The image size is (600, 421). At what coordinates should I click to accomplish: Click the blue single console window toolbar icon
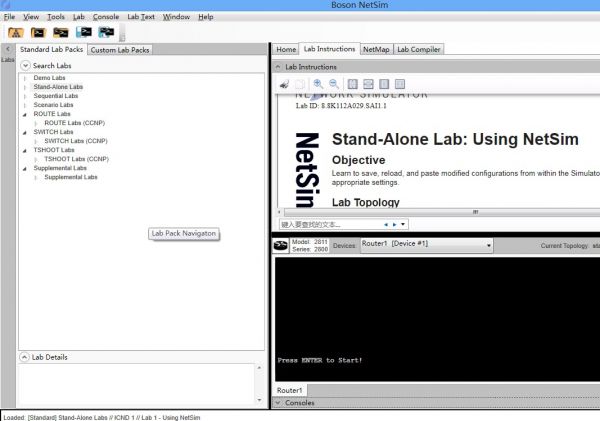[84, 32]
